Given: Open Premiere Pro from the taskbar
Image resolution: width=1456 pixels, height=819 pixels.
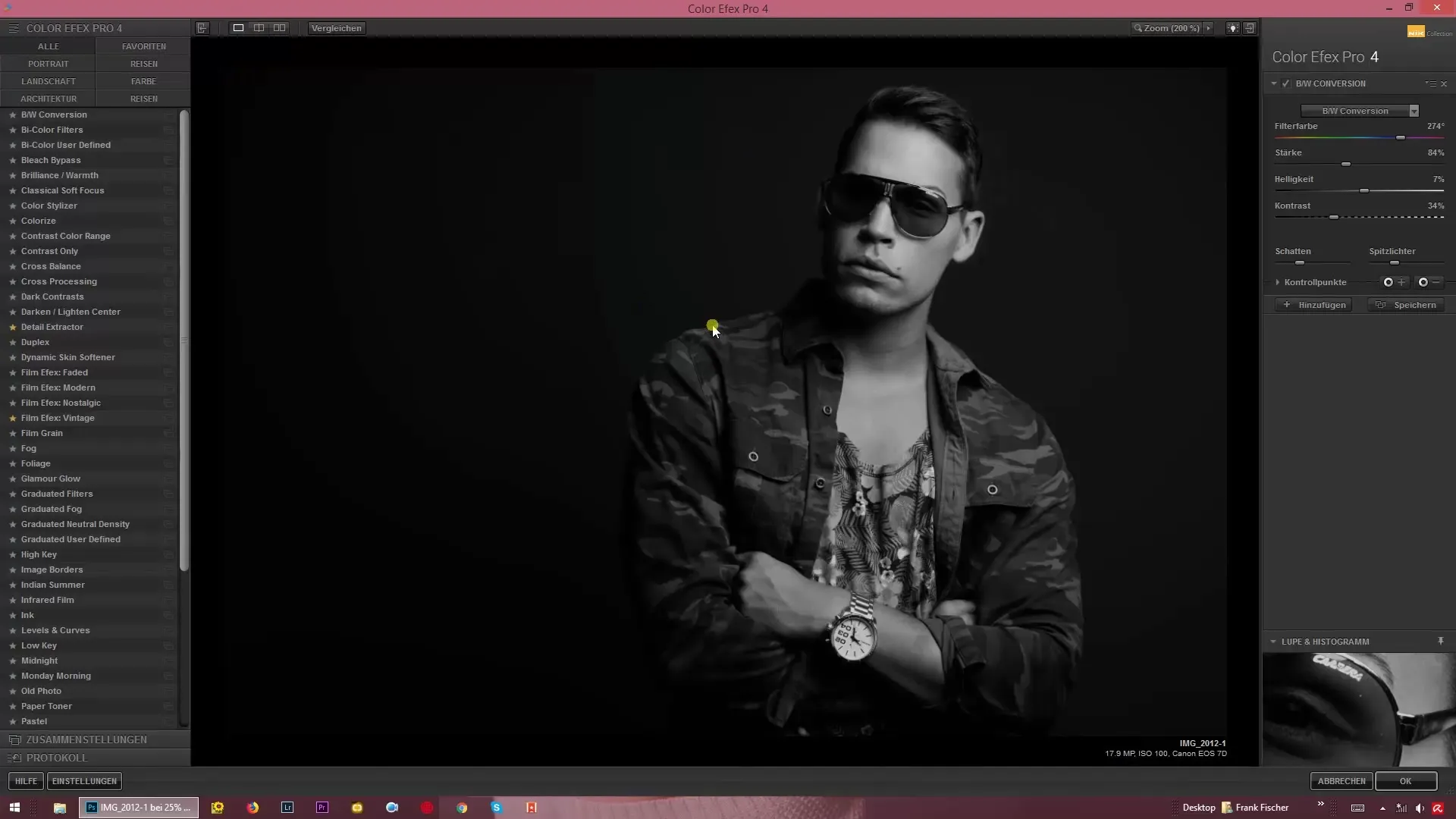Looking at the screenshot, I should click(322, 808).
